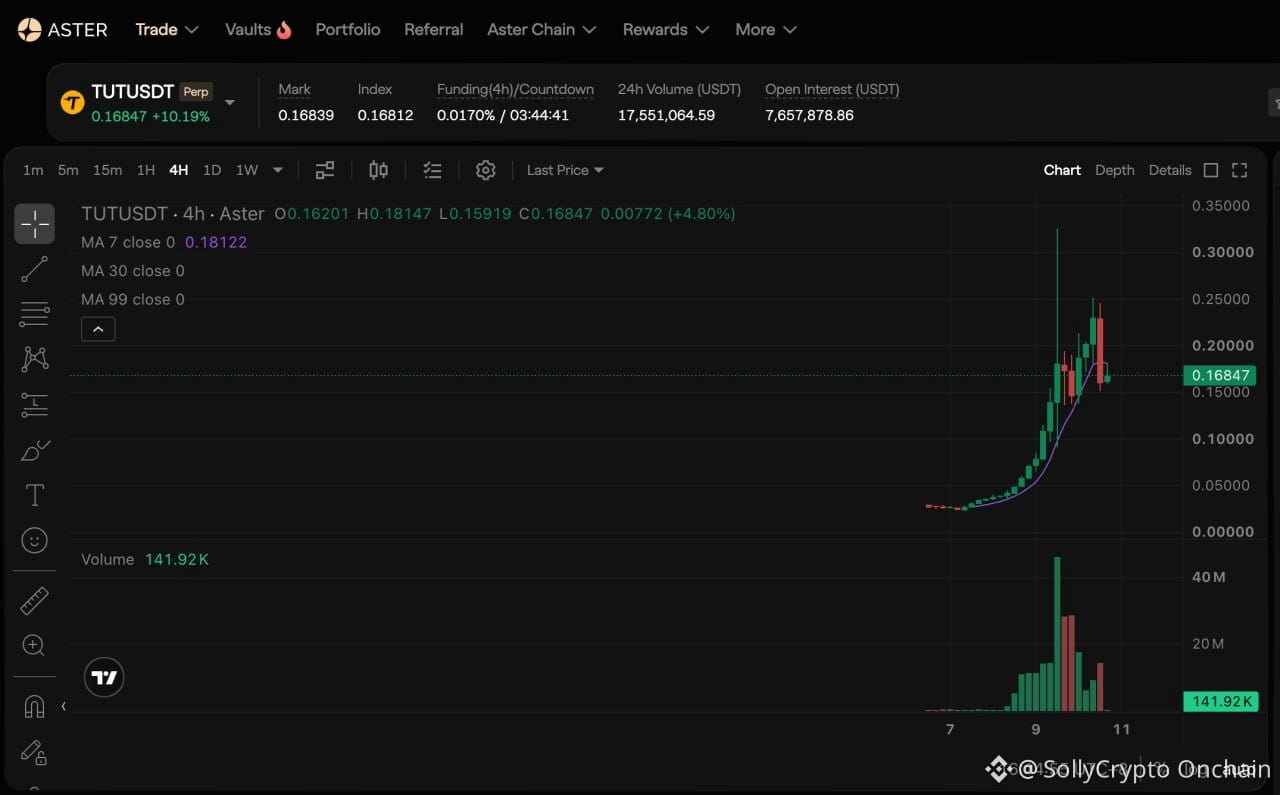Toggle lock all drawing tools
1280x795 pixels.
click(34, 751)
